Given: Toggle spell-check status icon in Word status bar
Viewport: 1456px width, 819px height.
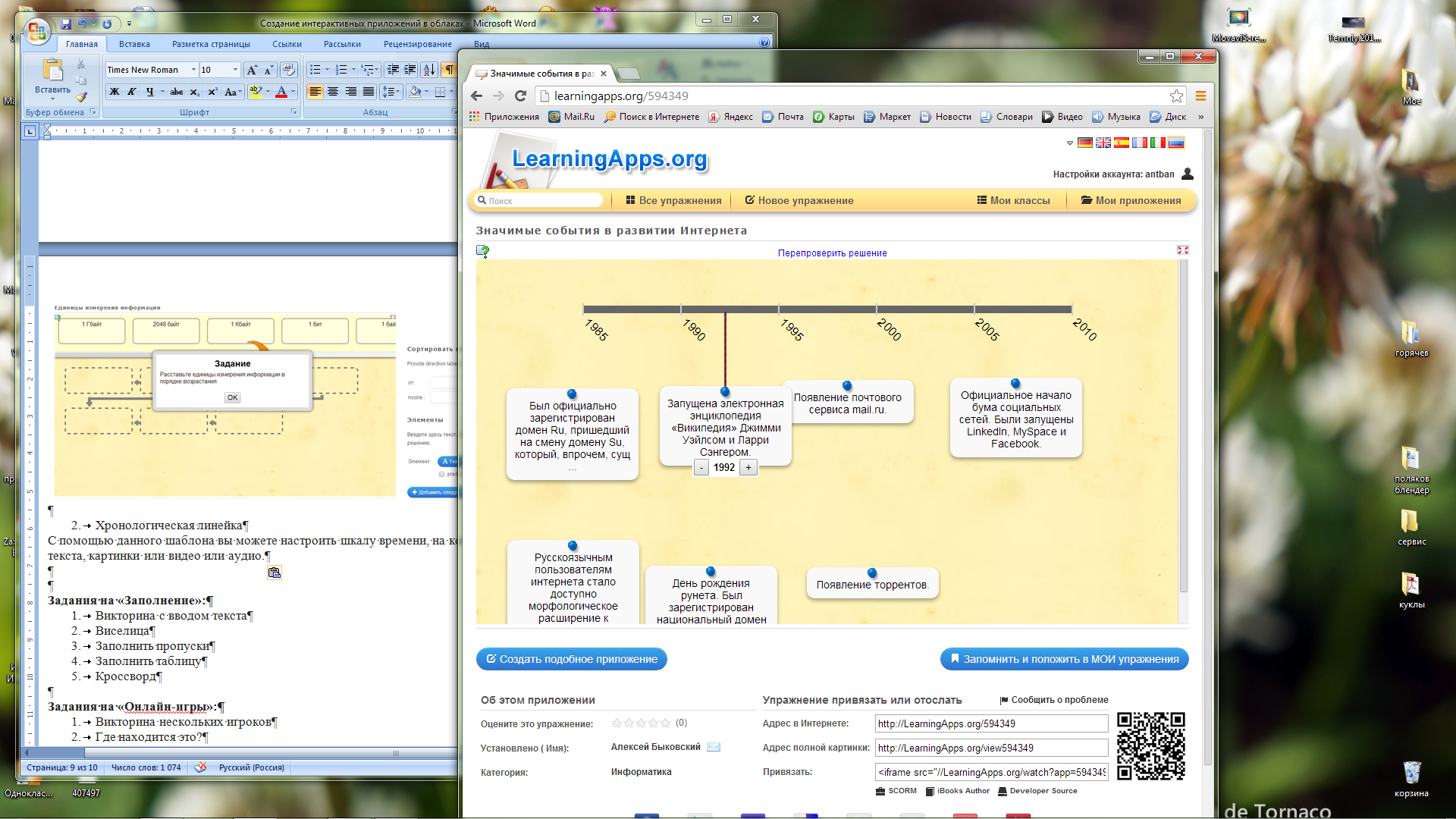Looking at the screenshot, I should click(x=200, y=767).
